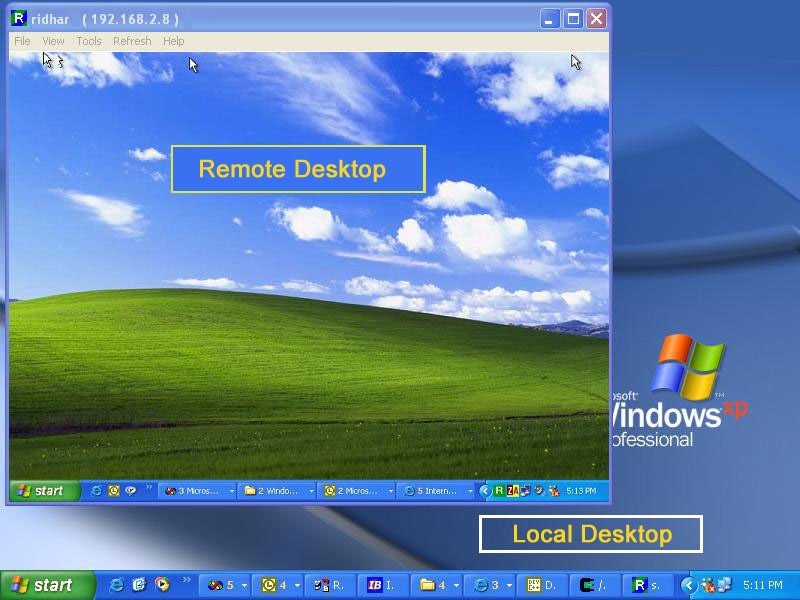Click Internet Explorer icon in remote quick launch

tap(97, 491)
